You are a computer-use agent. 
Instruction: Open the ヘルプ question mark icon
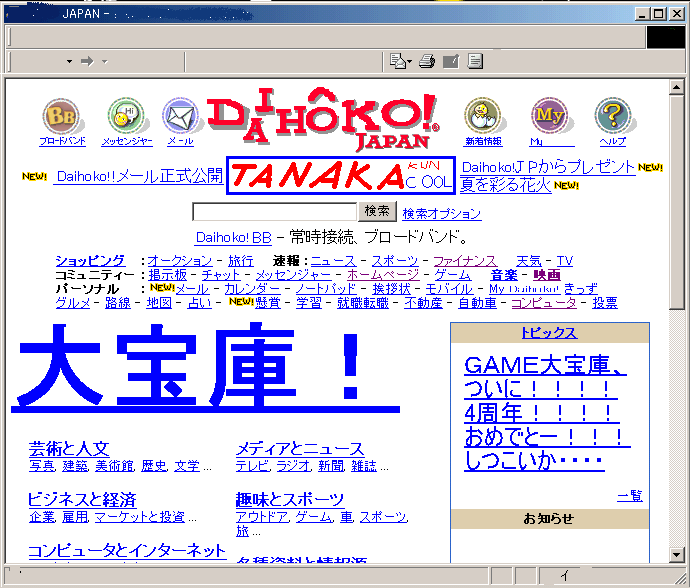[613, 116]
